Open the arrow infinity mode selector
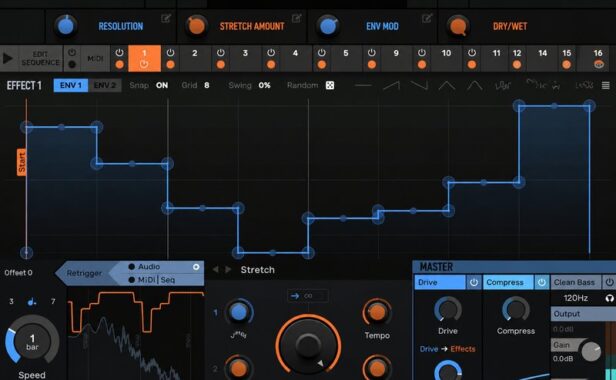 point(308,296)
